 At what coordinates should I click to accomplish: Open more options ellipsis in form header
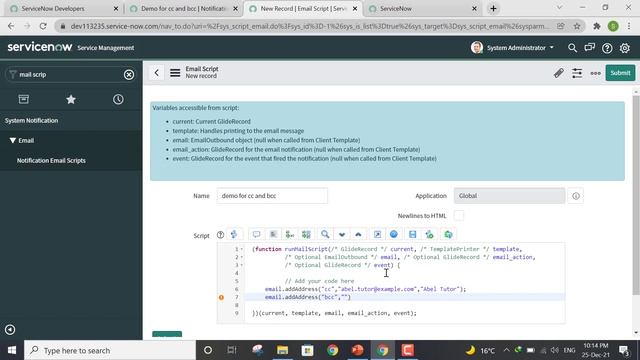pos(596,73)
